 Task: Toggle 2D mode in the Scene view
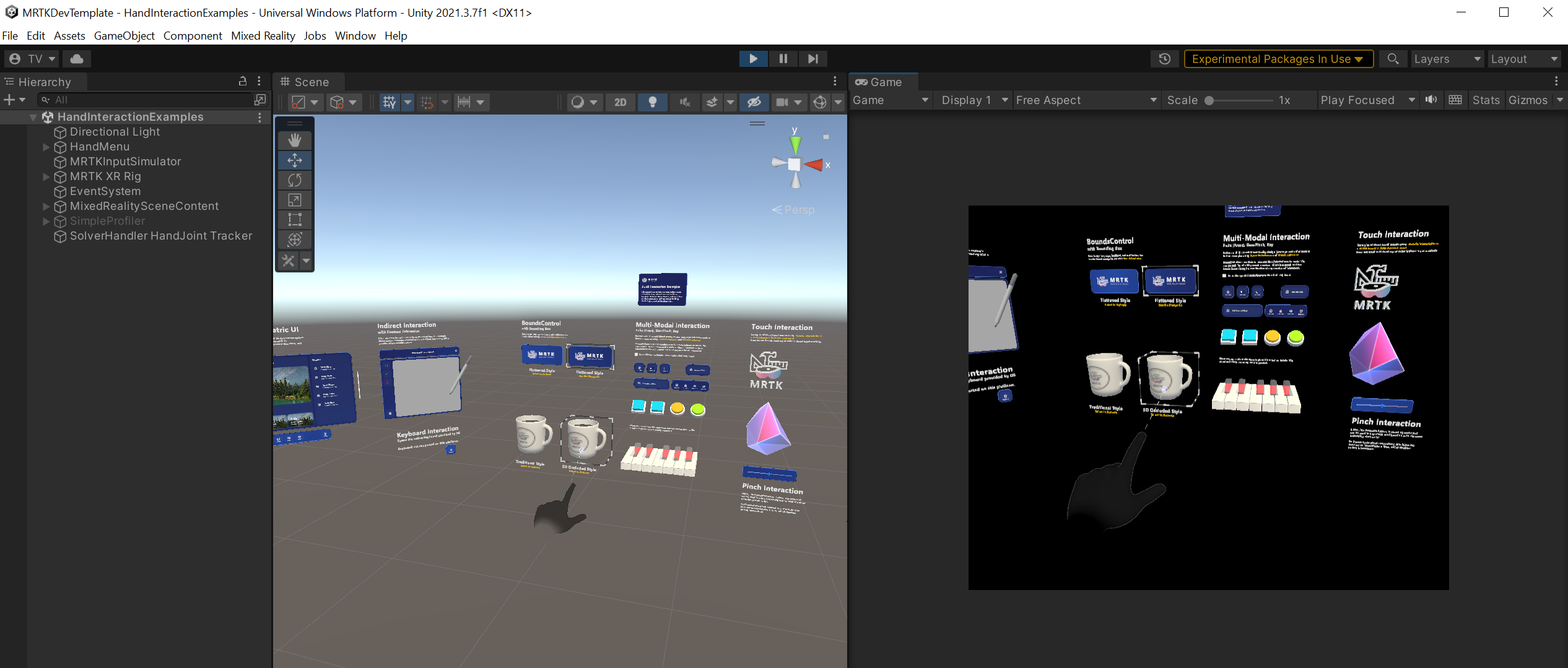(x=621, y=102)
